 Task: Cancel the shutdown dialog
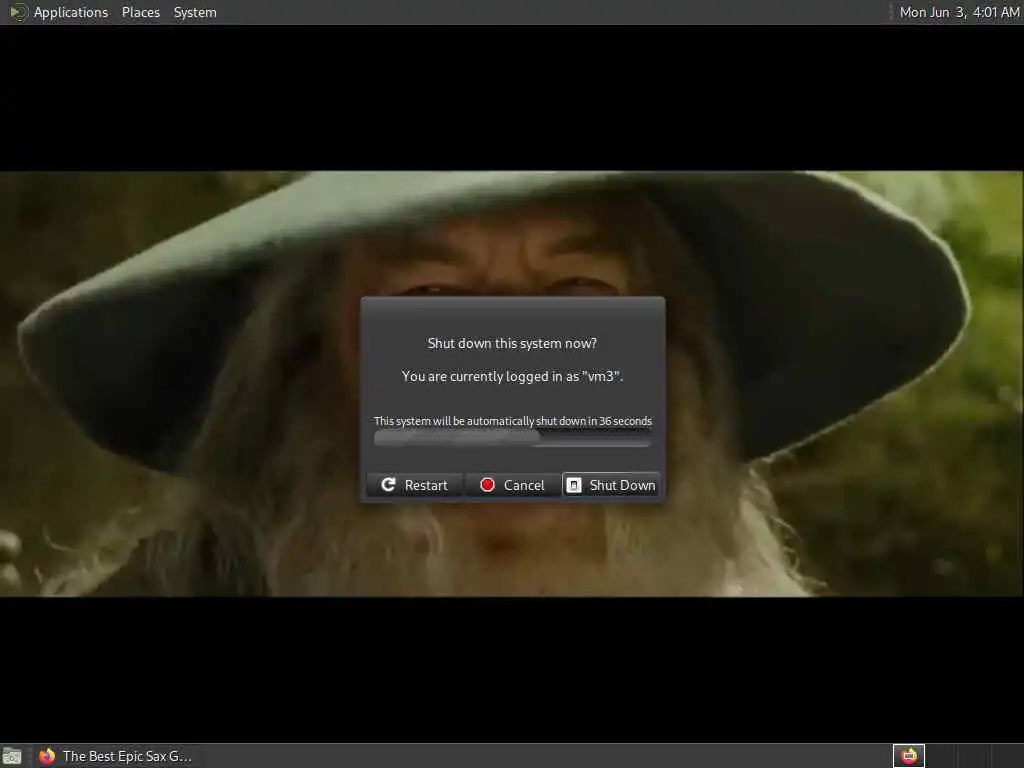513,485
